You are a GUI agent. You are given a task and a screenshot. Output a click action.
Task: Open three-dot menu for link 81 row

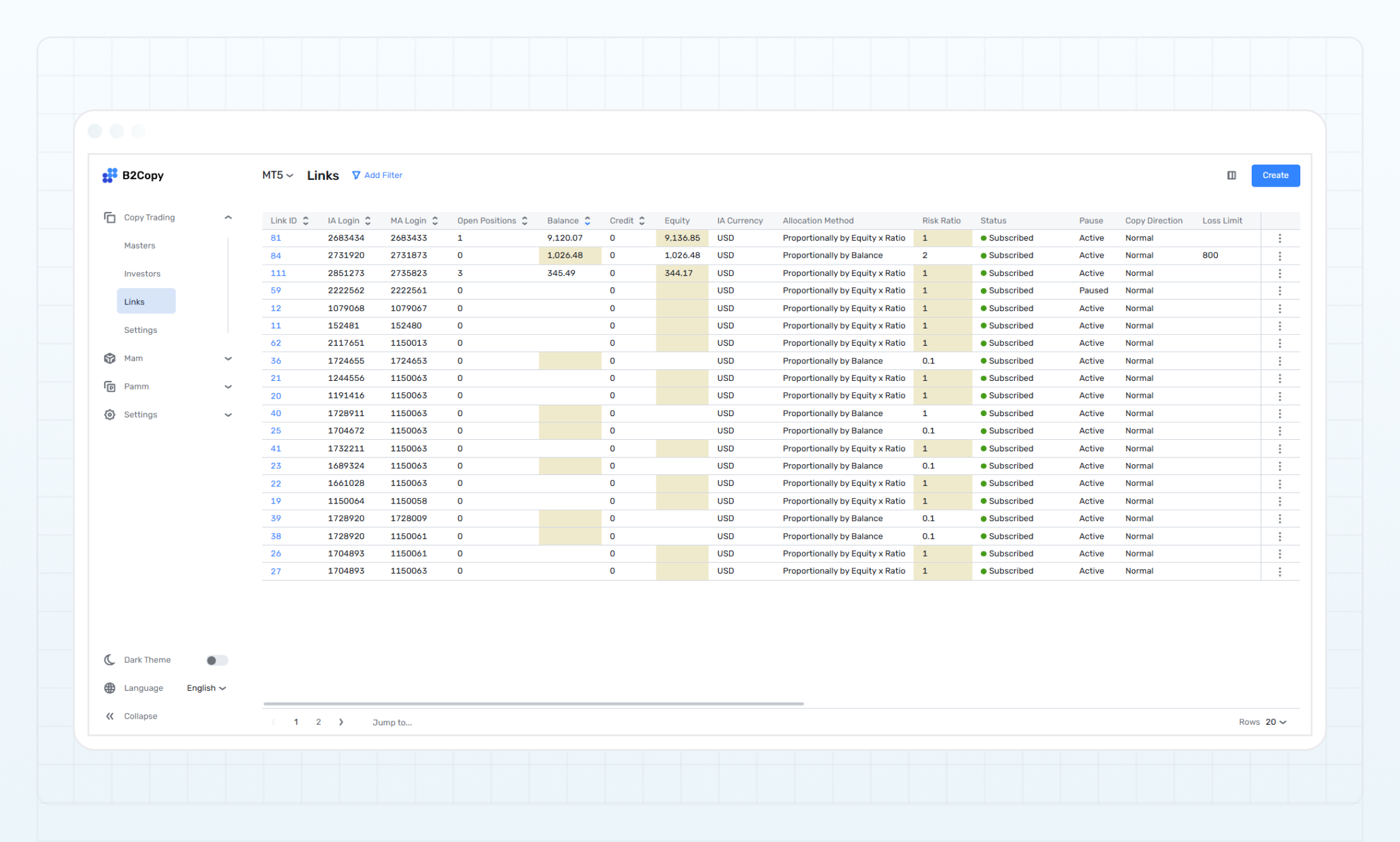(1279, 238)
